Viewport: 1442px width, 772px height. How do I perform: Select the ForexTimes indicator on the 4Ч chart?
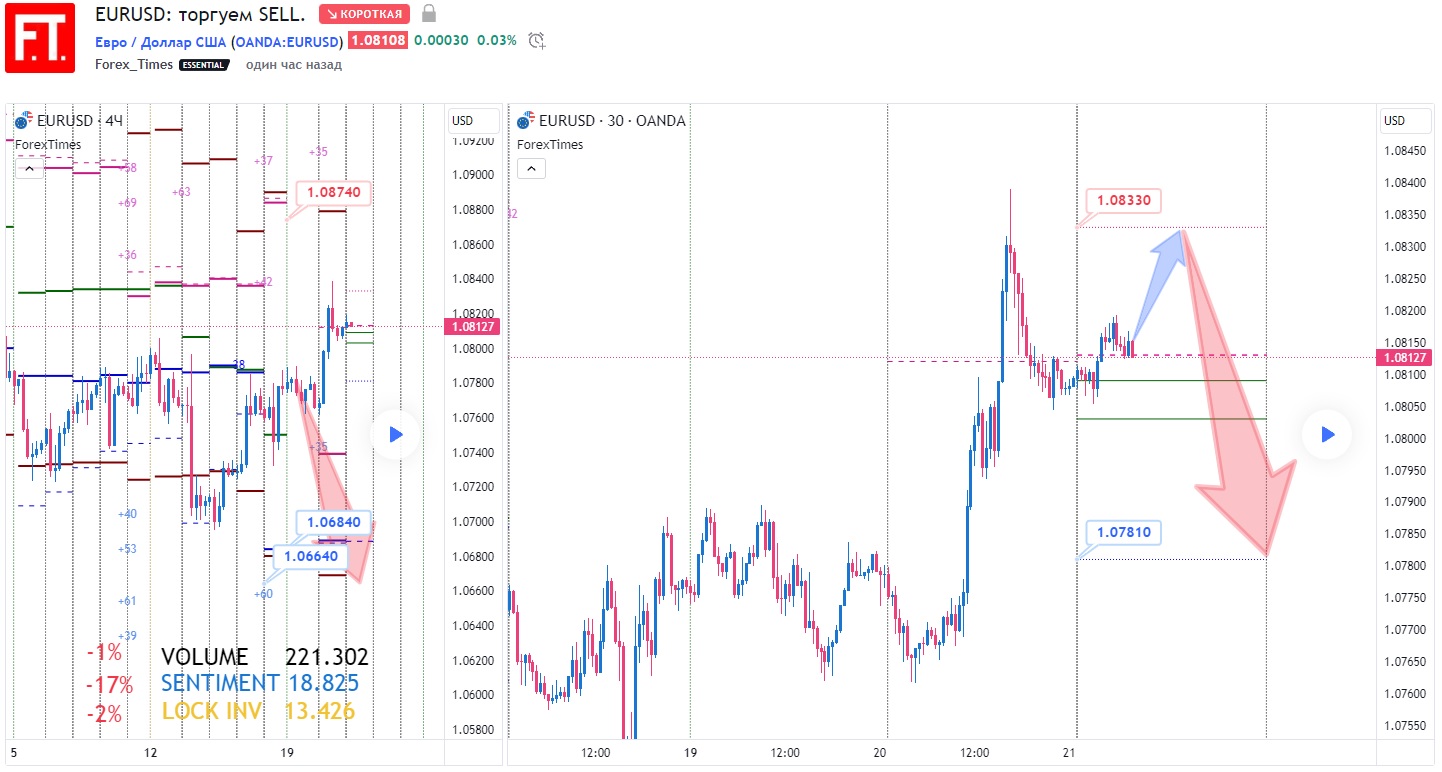(48, 144)
